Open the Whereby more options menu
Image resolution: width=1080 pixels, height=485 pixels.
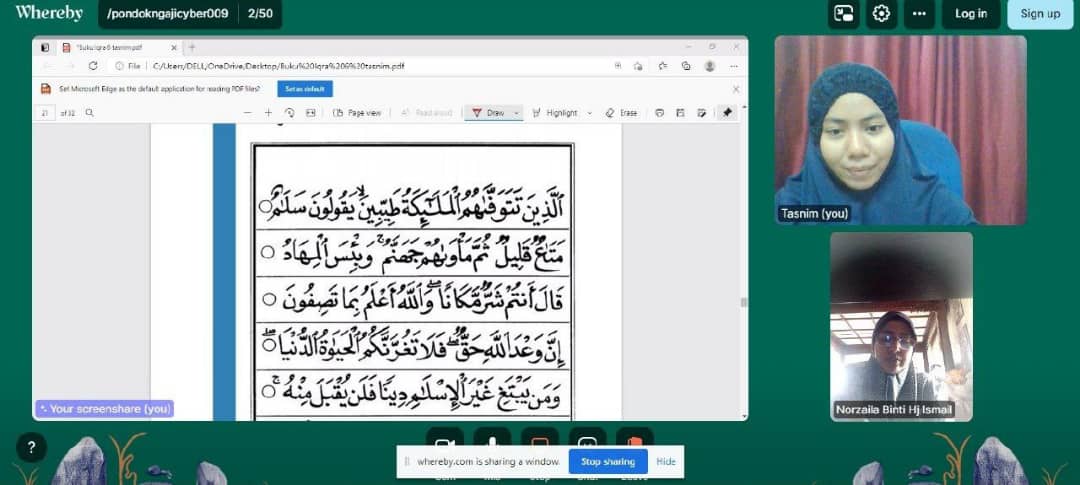(x=919, y=14)
